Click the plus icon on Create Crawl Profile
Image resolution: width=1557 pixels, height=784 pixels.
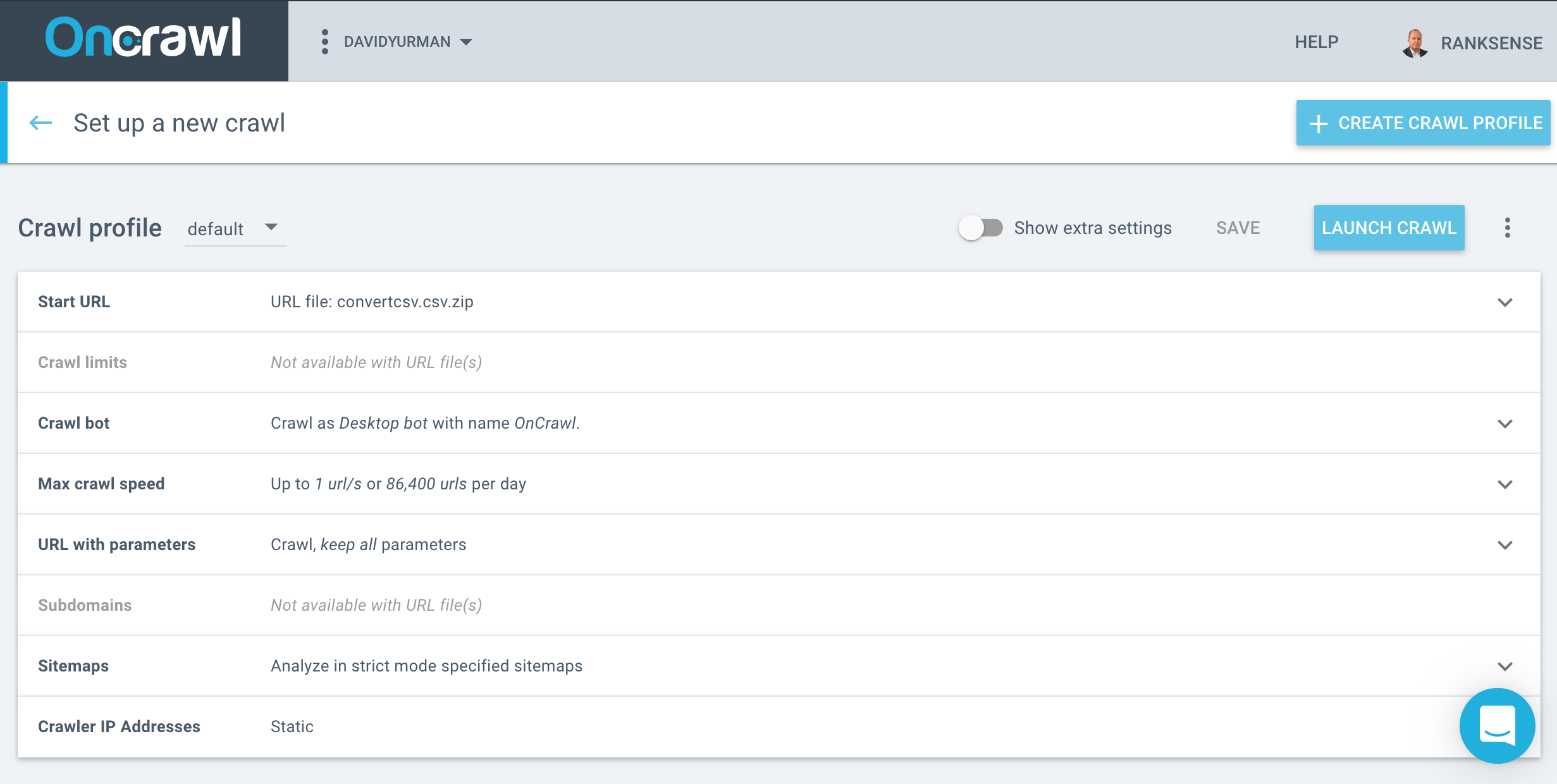tap(1318, 123)
